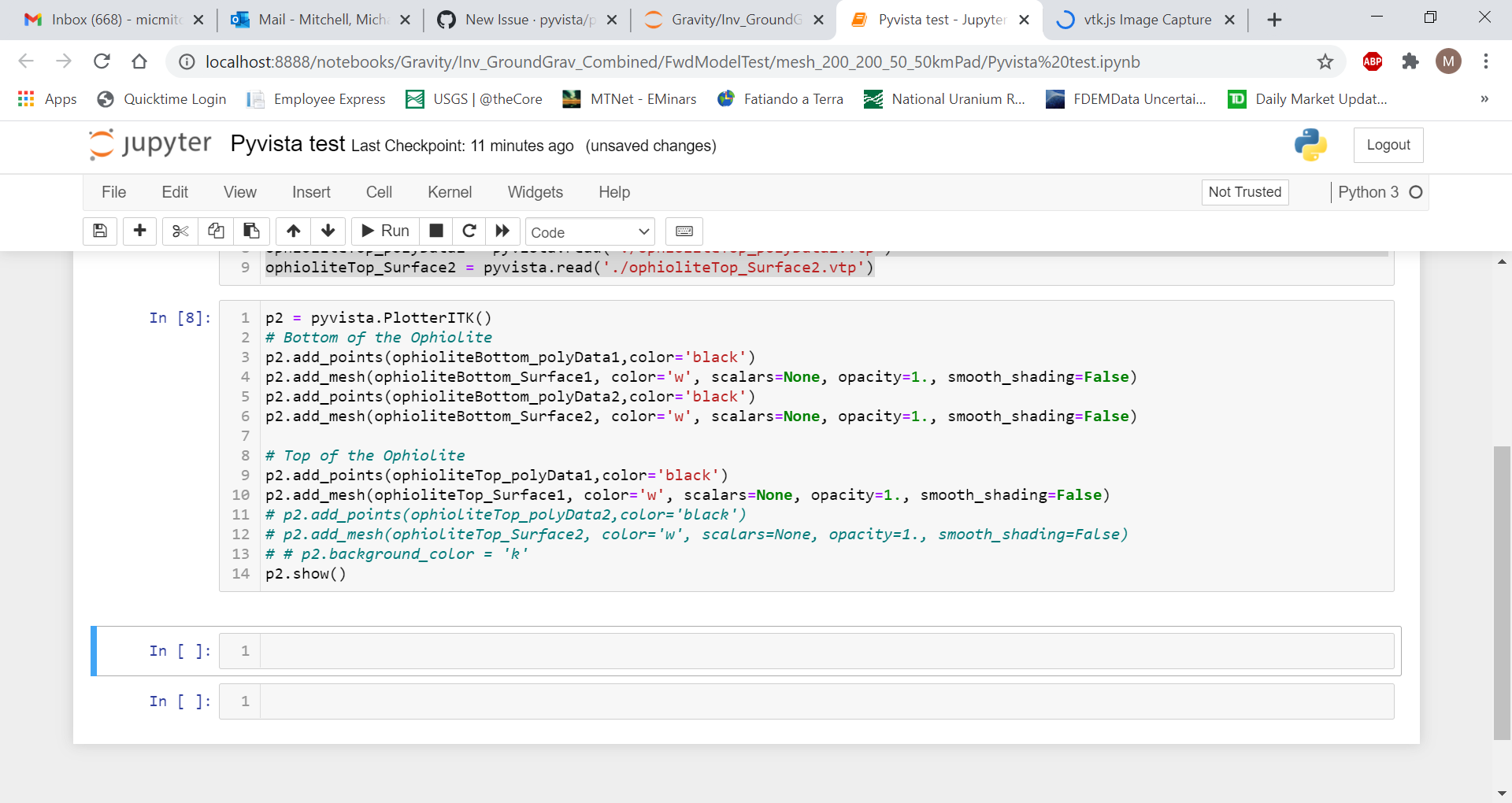
Task: Paste cells below icon
Action: 251,231
